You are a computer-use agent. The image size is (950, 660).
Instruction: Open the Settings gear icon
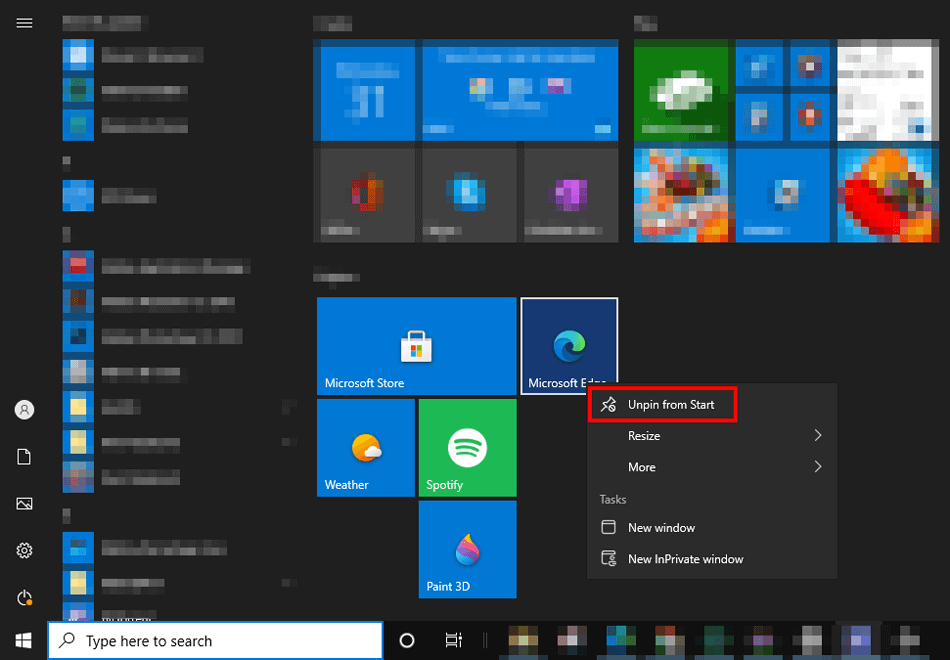25,550
